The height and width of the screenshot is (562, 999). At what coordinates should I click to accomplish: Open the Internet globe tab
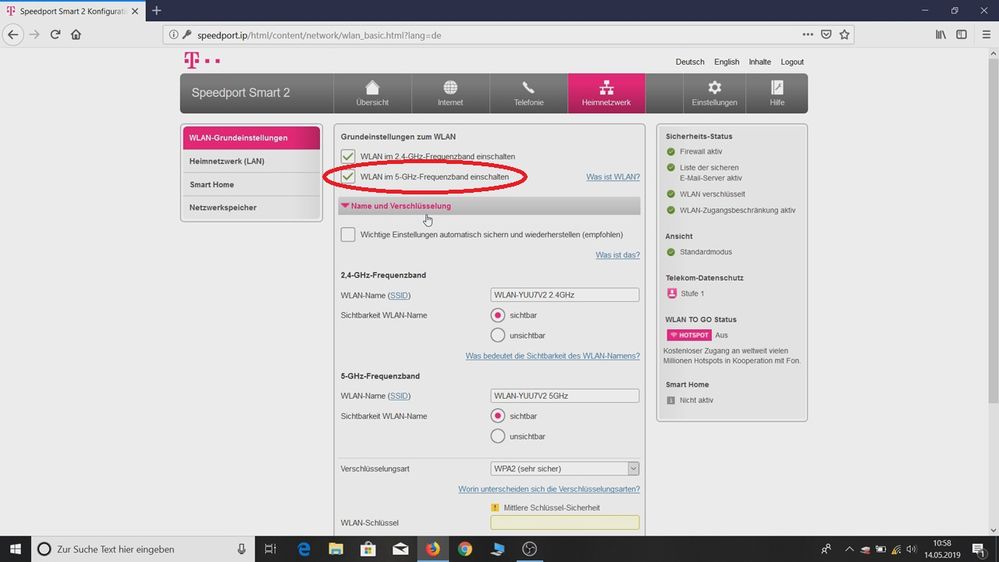click(450, 93)
